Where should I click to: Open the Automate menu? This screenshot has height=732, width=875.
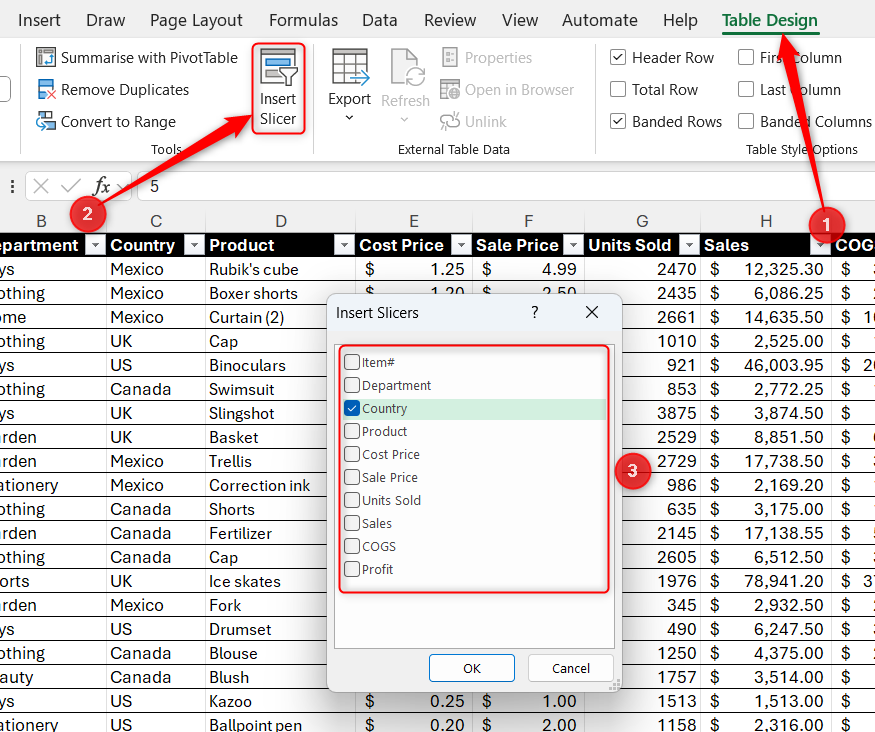599,20
